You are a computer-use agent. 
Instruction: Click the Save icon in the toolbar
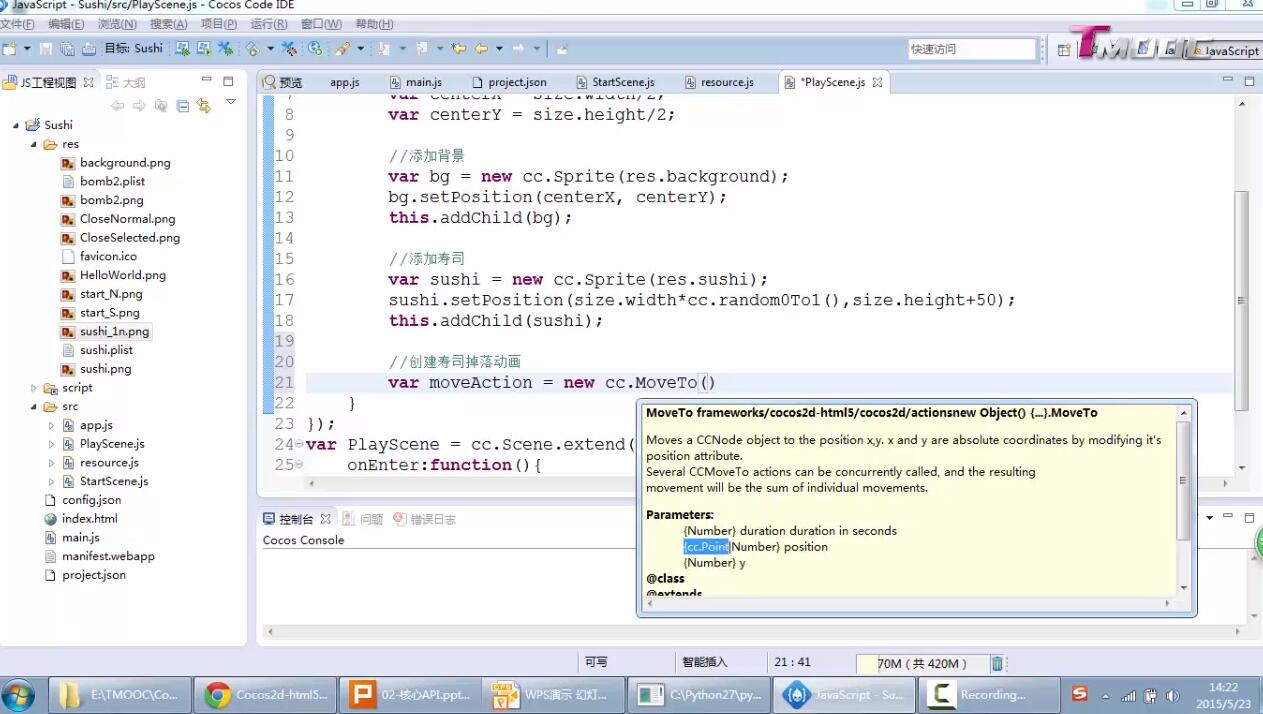47,48
